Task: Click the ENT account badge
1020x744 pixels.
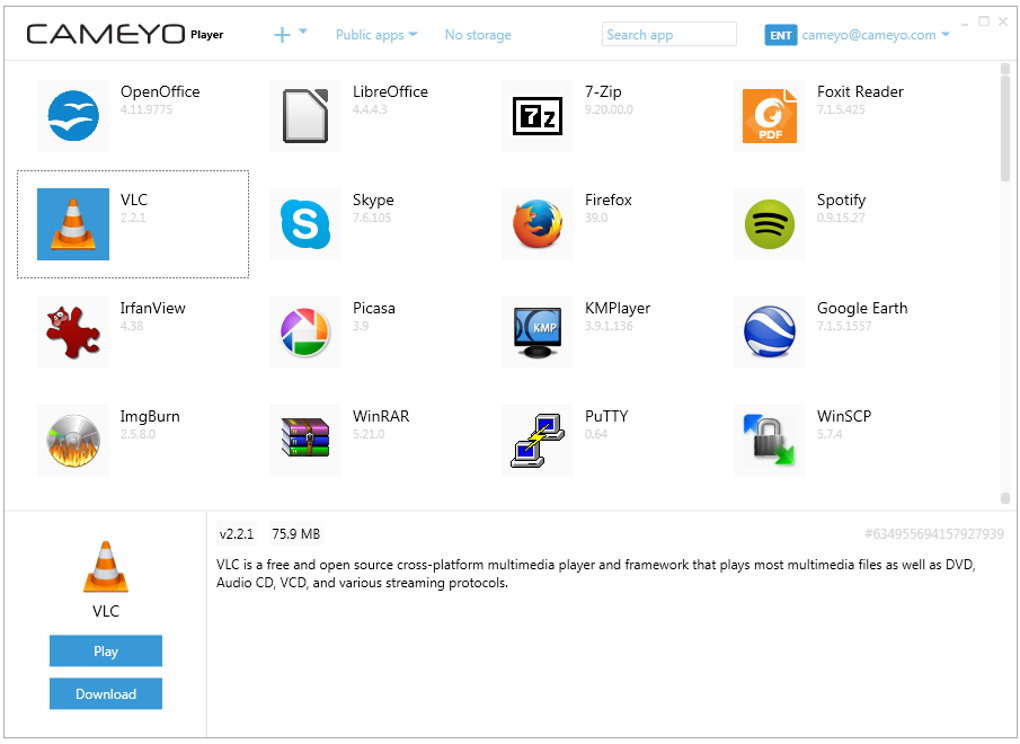Action: point(781,35)
